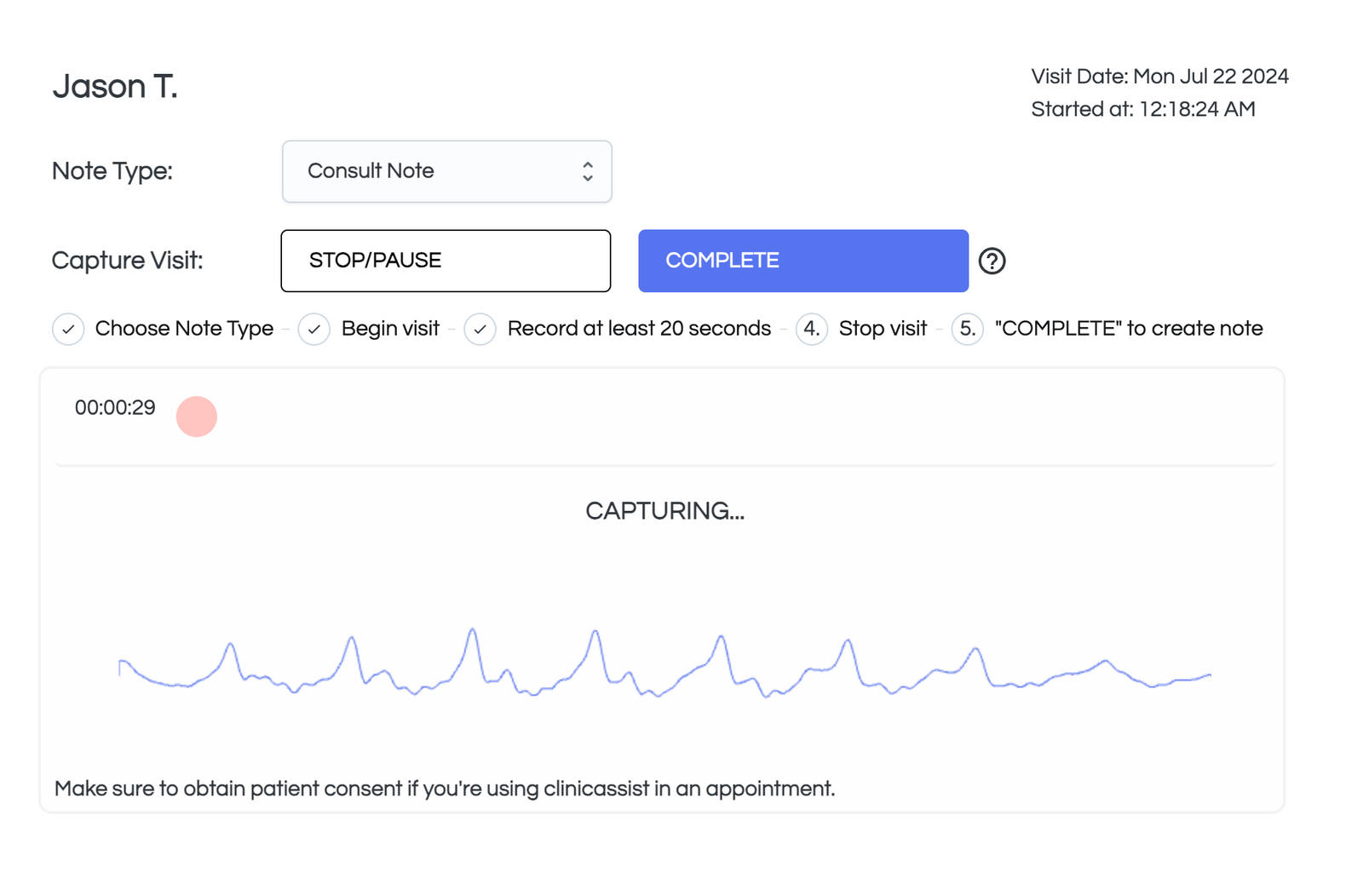Image resolution: width=1363 pixels, height=896 pixels.
Task: Click the audio waveform visualization
Action: [664, 673]
